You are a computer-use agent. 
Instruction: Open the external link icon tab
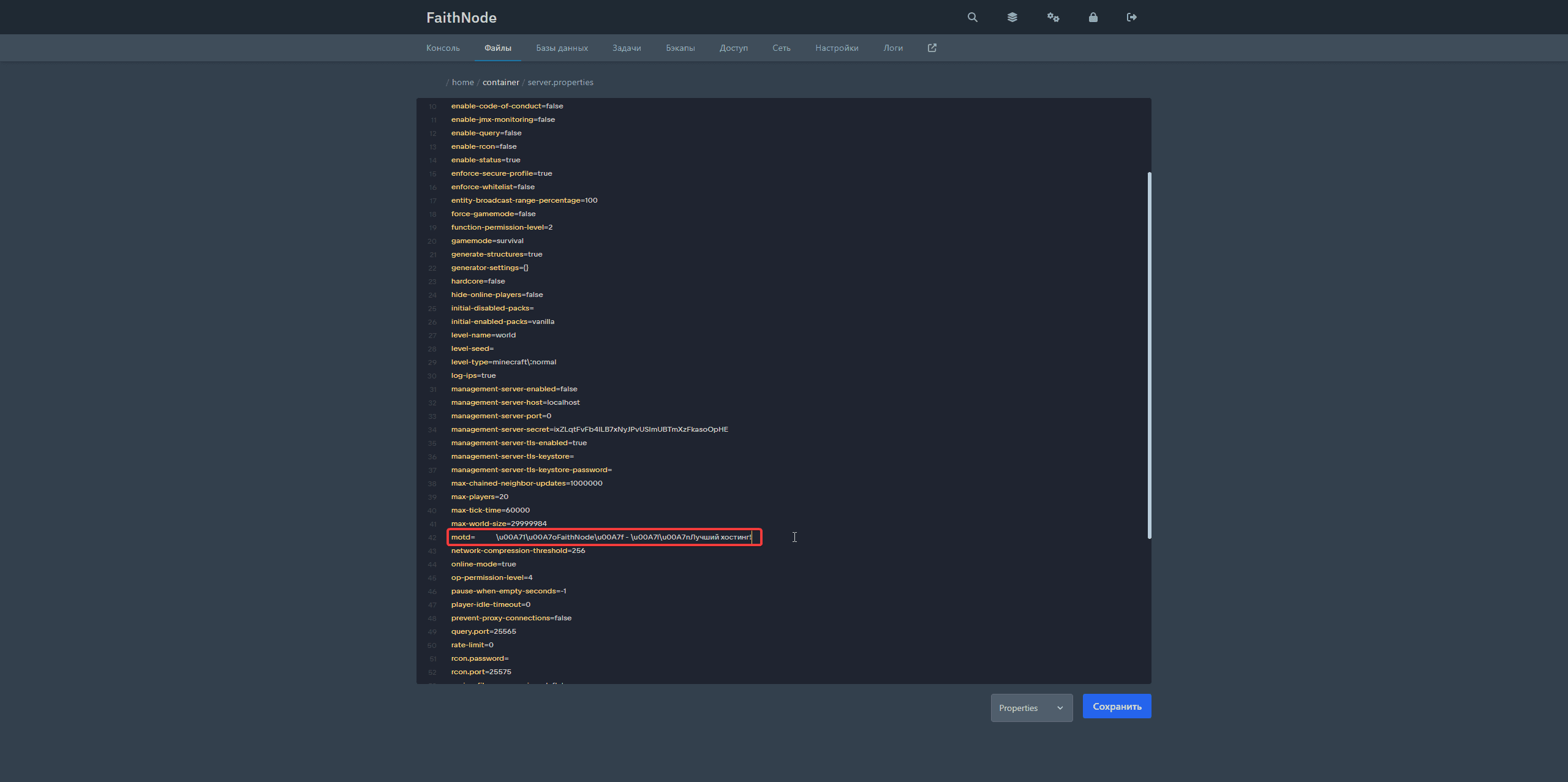tap(932, 48)
